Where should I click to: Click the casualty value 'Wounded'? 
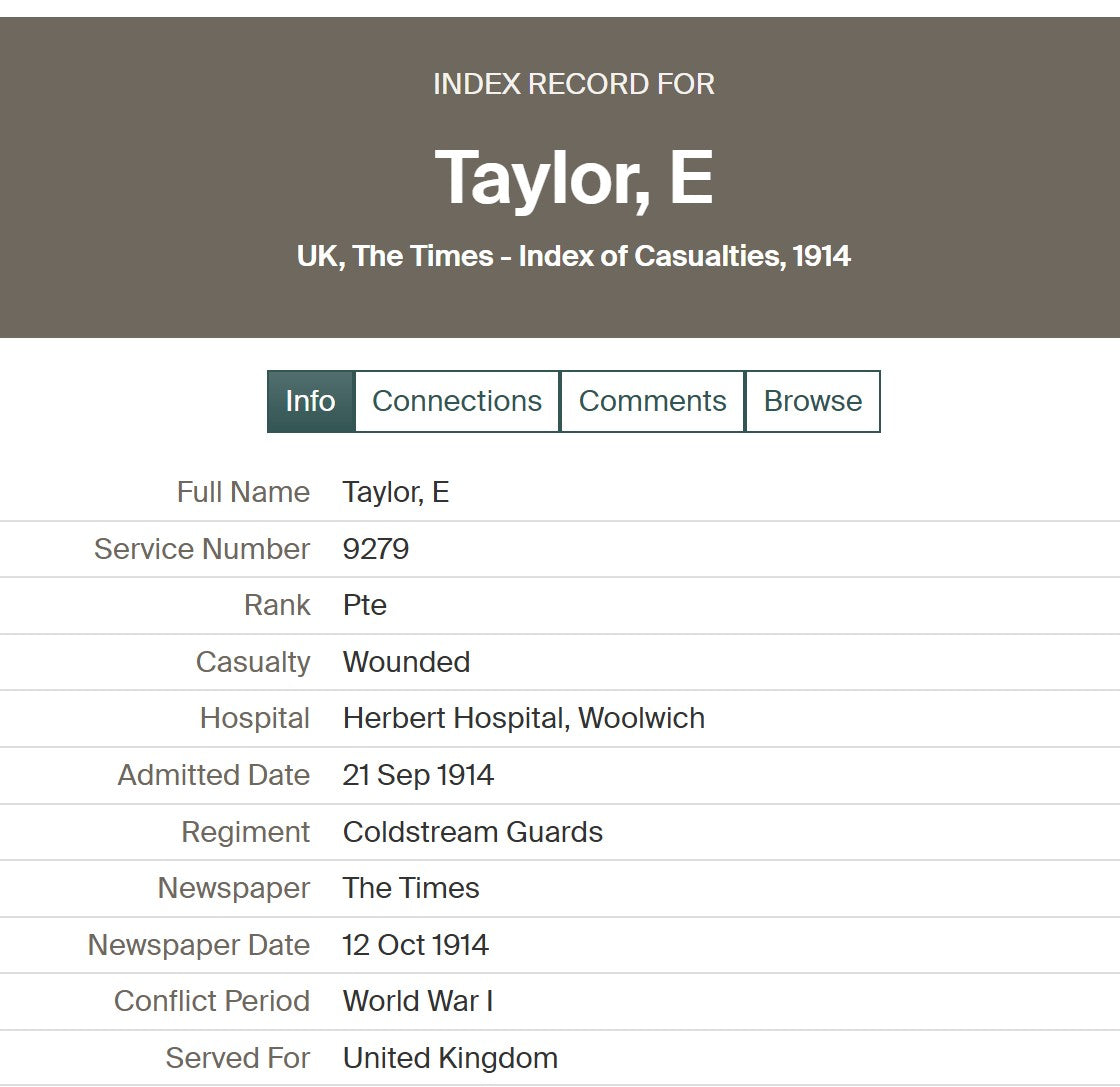pyautogui.click(x=406, y=662)
